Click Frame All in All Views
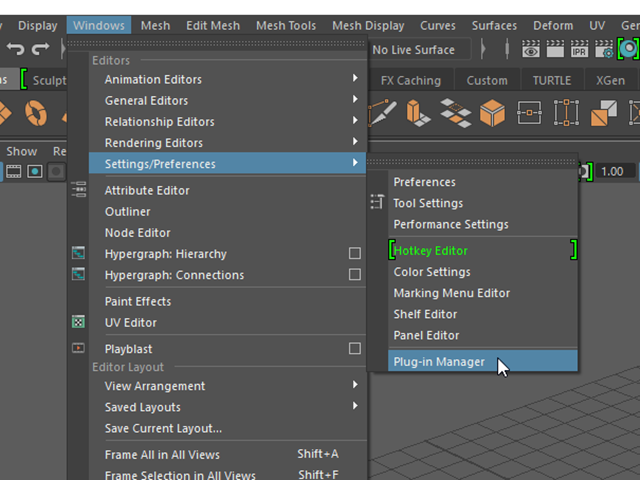640x480 pixels. point(227,454)
